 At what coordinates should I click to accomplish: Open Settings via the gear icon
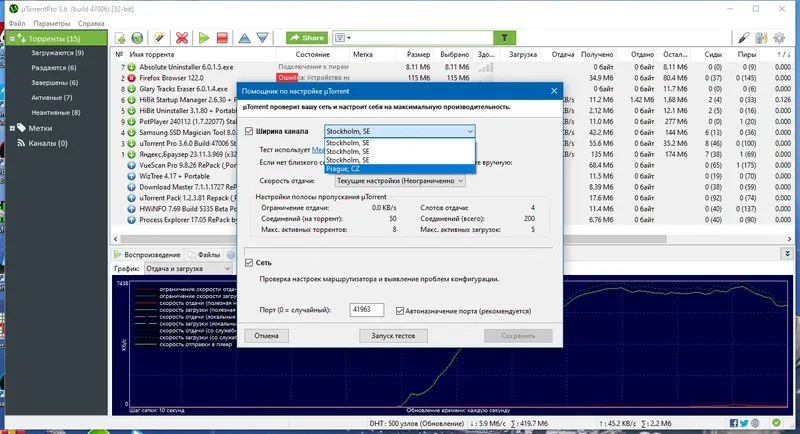(x=779, y=38)
